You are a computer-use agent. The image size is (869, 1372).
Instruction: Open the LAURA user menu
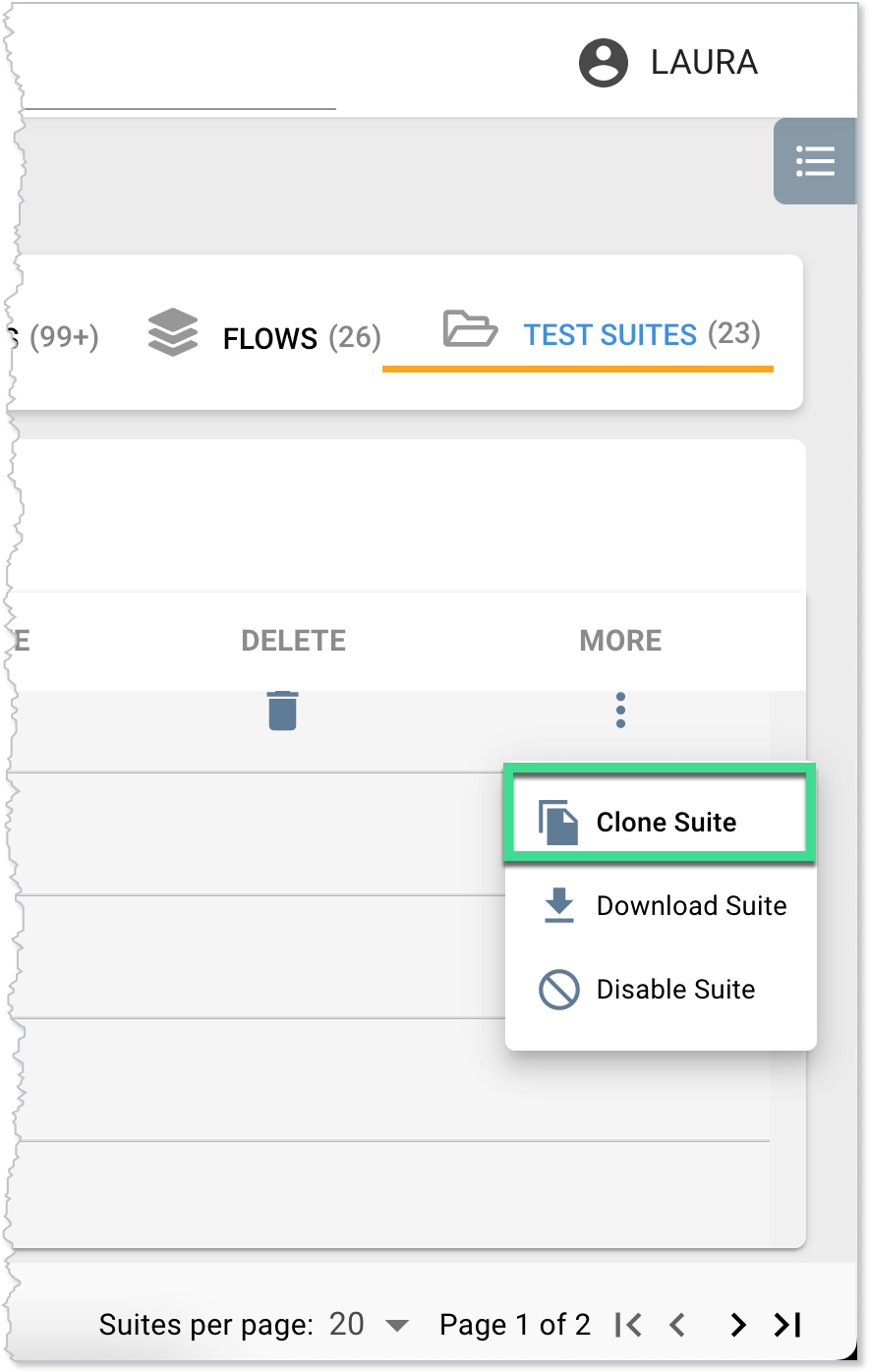coord(703,63)
